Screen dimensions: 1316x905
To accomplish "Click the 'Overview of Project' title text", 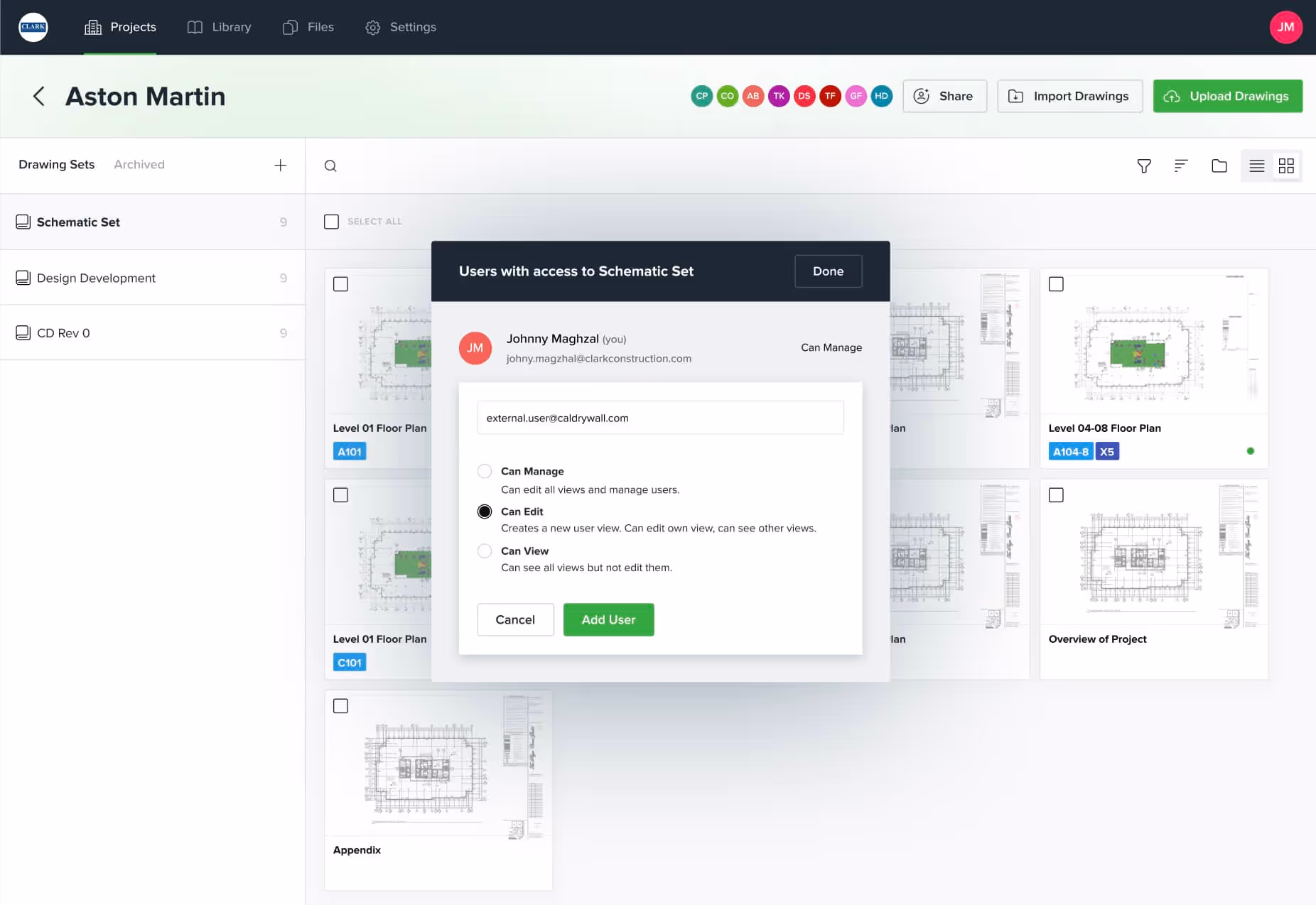I will pyautogui.click(x=1097, y=639).
